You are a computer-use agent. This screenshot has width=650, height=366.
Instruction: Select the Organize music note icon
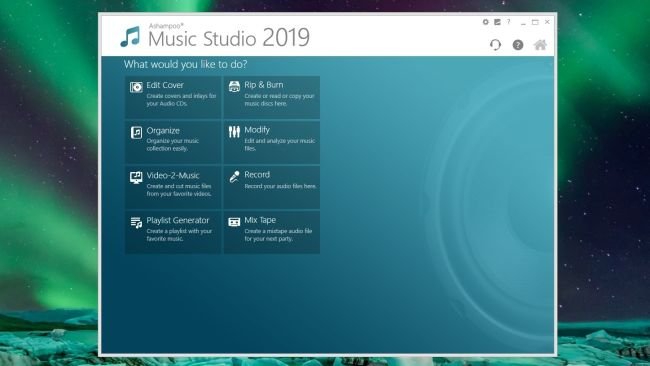[136, 132]
